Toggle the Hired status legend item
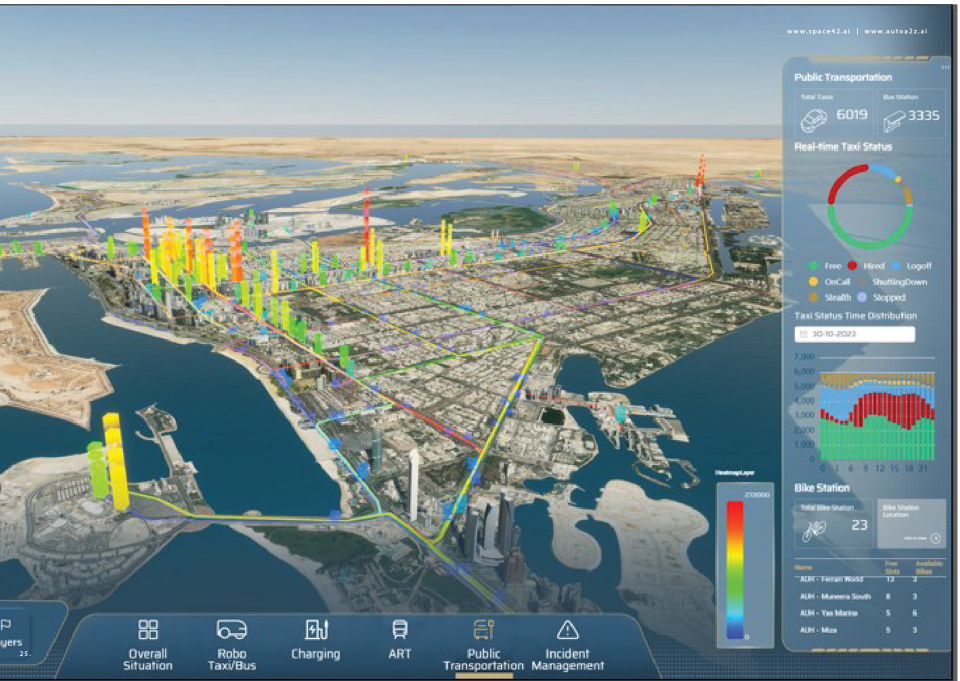This screenshot has width=960, height=681. tap(866, 266)
